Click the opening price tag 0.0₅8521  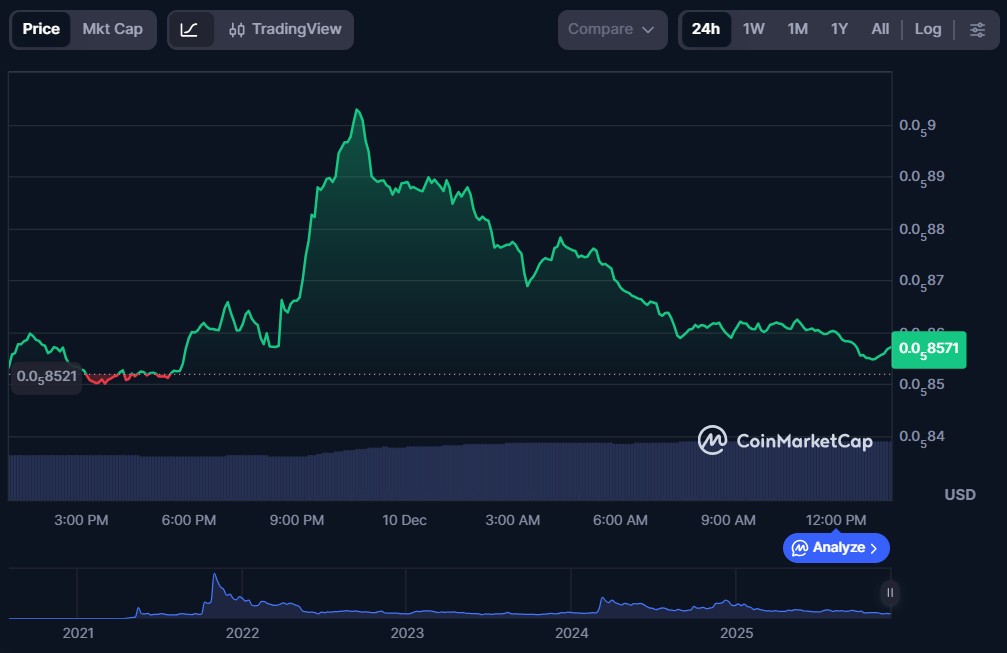[46, 376]
